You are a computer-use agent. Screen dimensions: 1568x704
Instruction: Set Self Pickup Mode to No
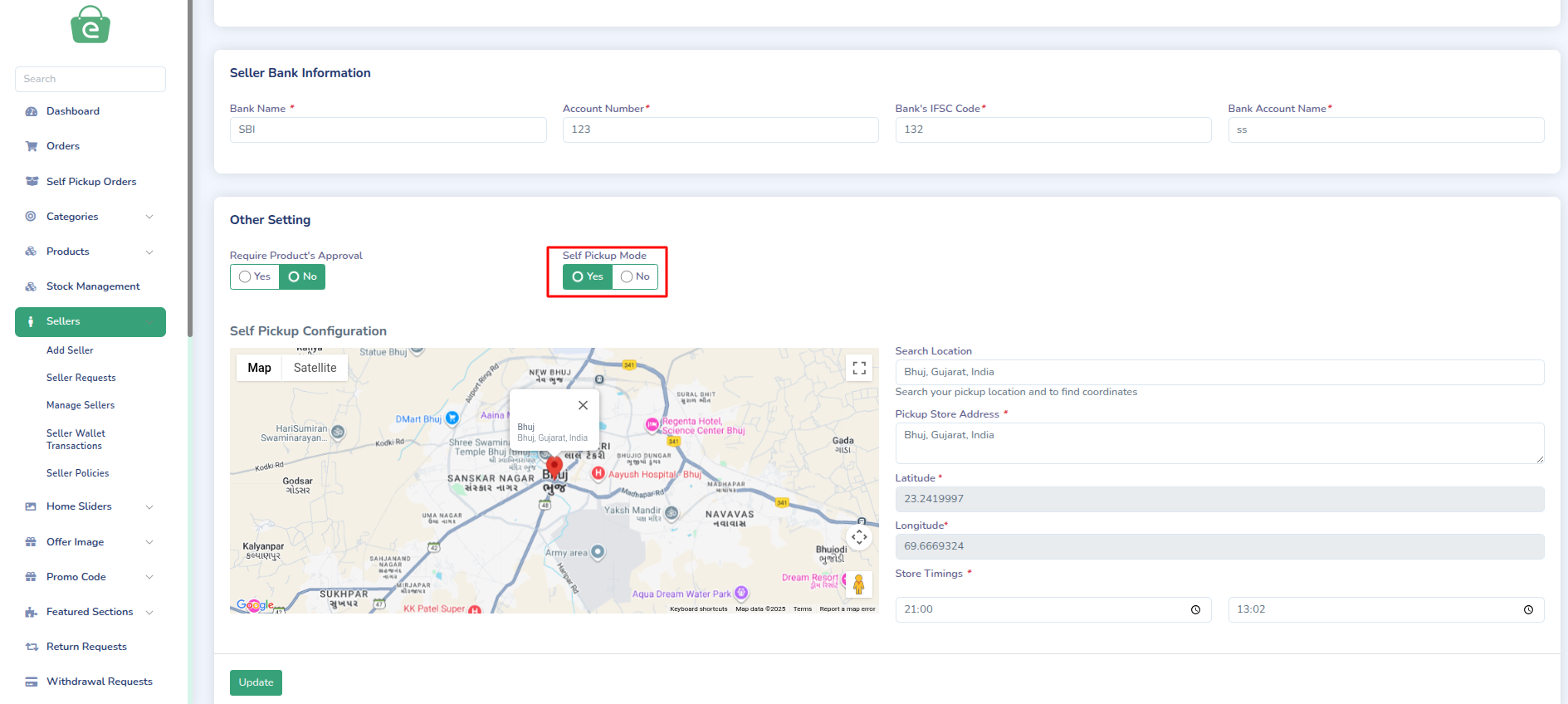click(x=635, y=276)
